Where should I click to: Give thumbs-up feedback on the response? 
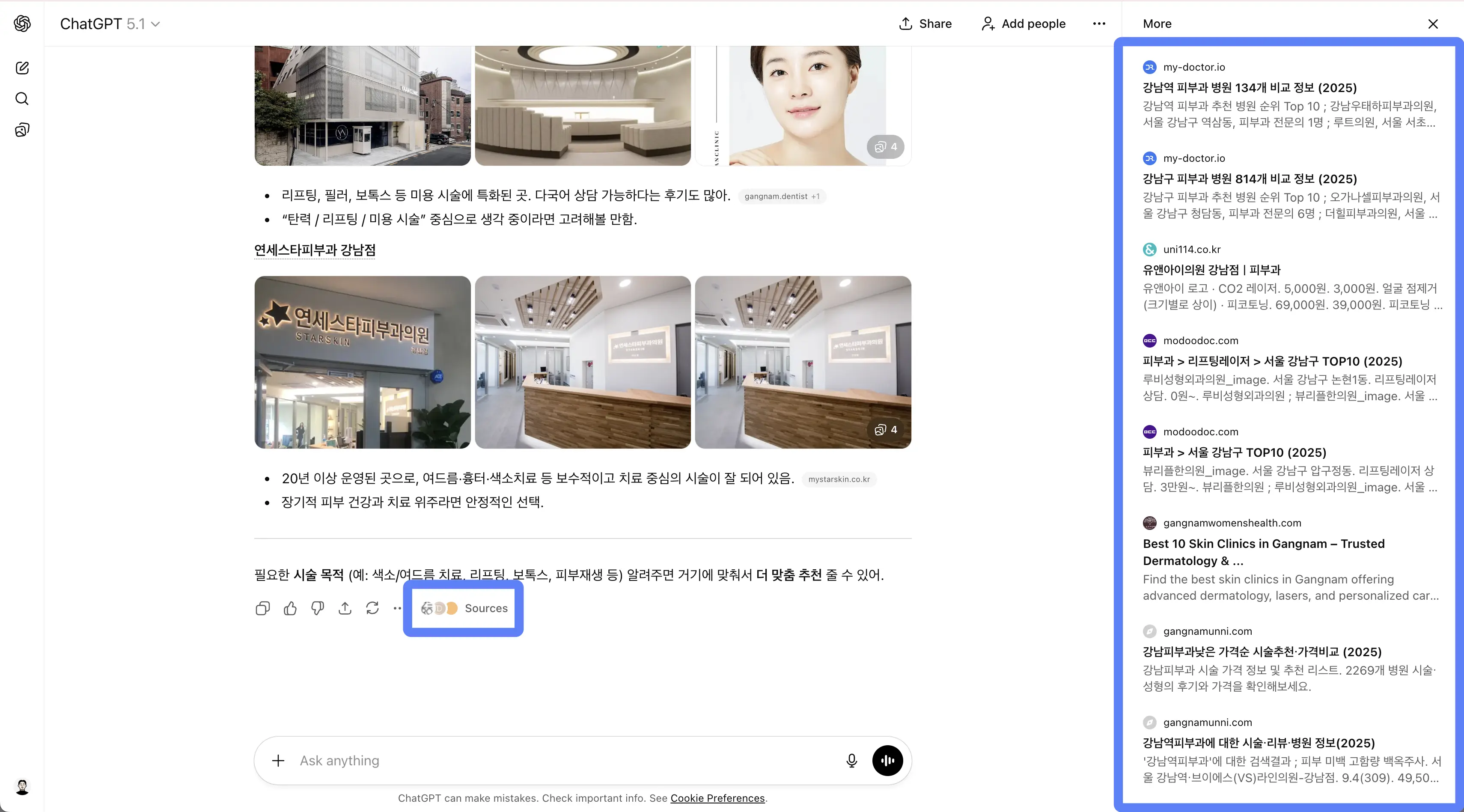point(290,609)
